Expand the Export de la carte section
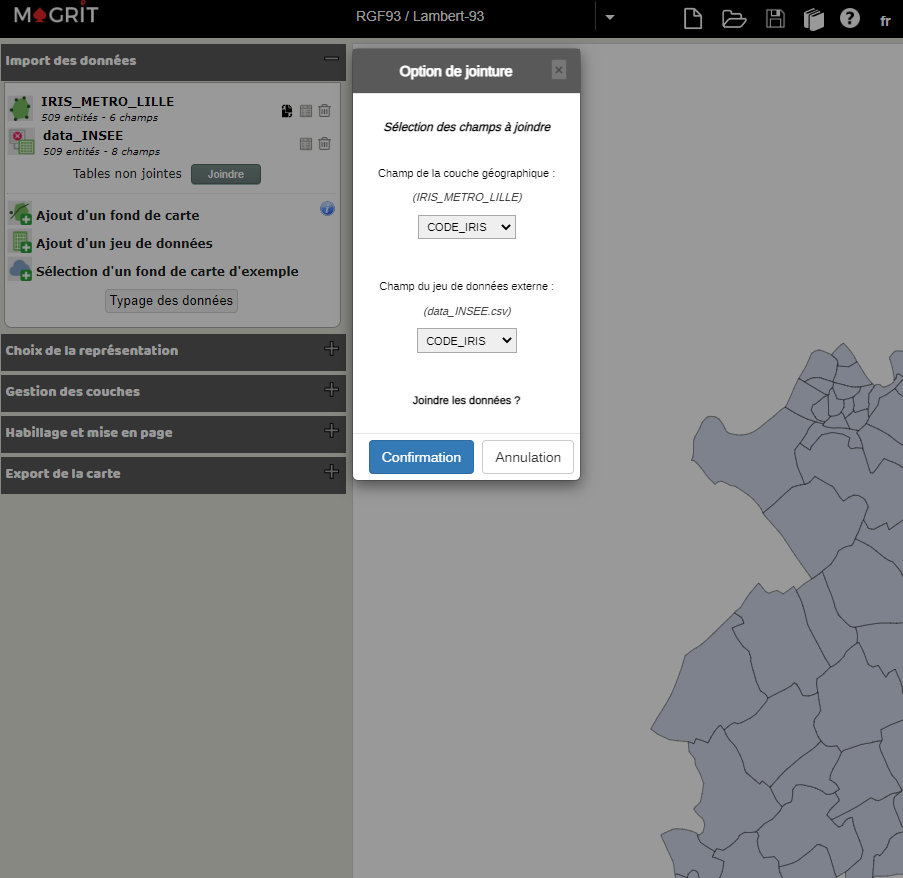Viewport: 903px width, 878px height. pyautogui.click(x=331, y=472)
